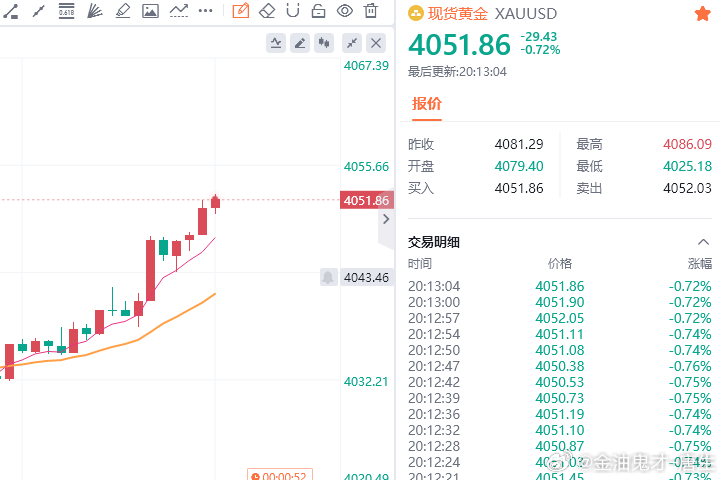Select the trade row at 20:13:04

coord(560,286)
